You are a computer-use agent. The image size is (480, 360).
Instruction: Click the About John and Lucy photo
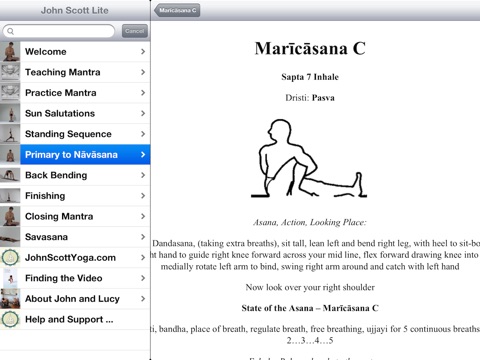click(x=10, y=299)
